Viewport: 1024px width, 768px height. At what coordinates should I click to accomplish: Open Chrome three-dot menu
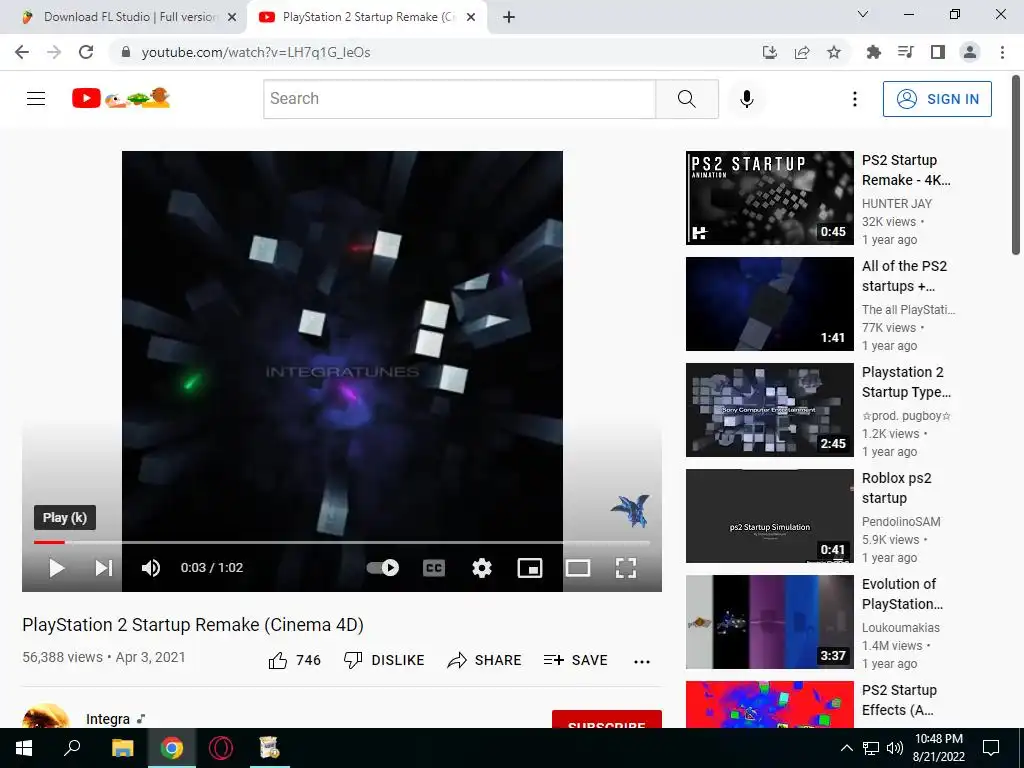(1002, 52)
